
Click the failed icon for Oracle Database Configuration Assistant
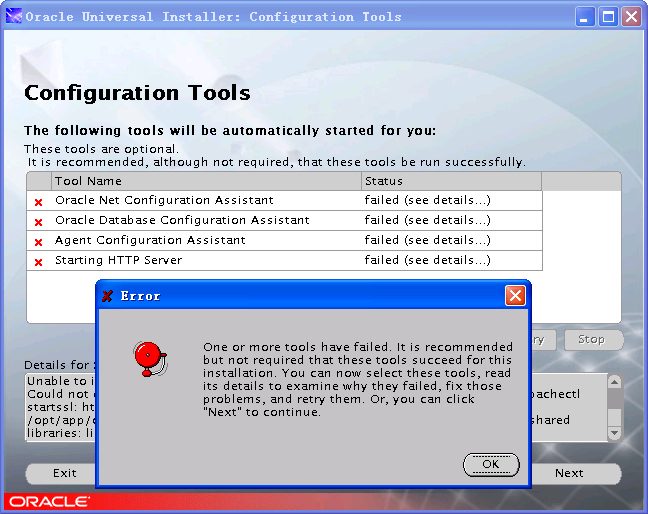click(x=39, y=222)
